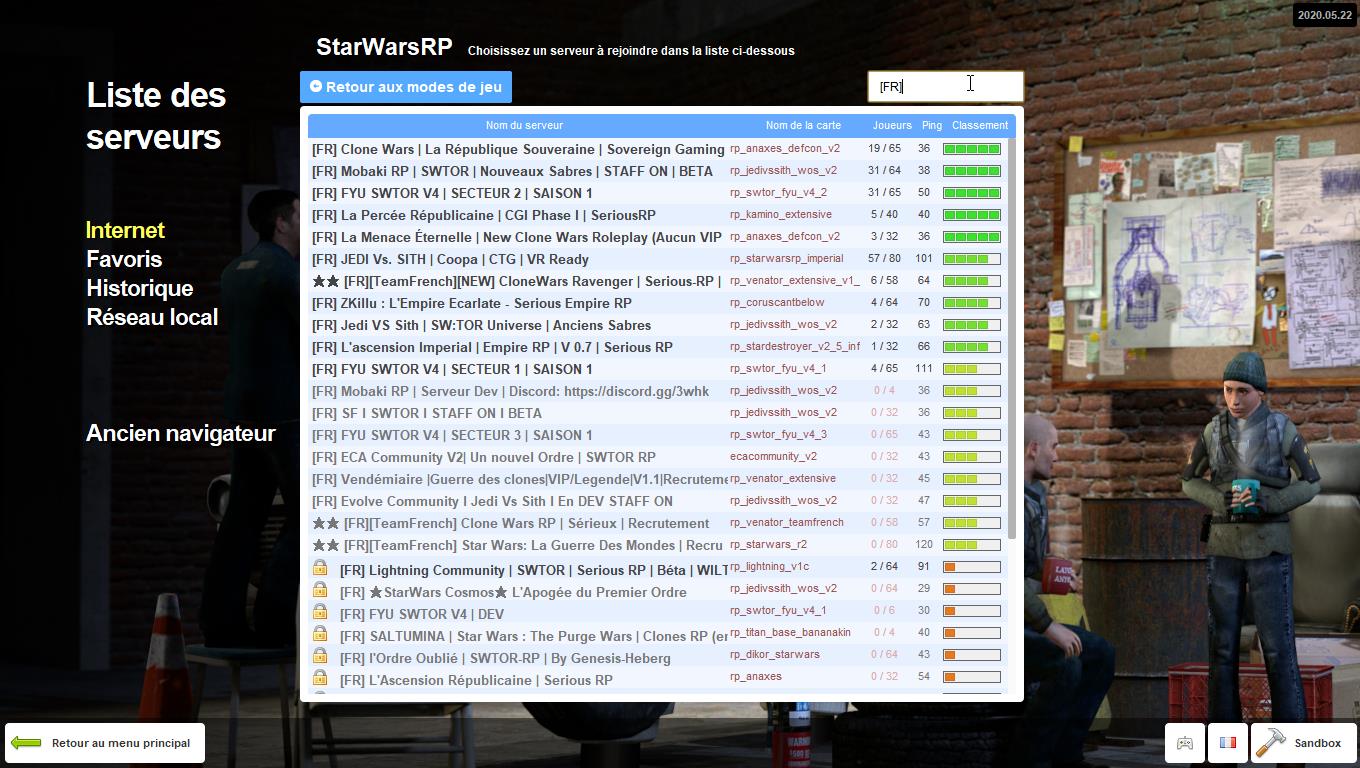Switch to the Favoris server tab
The width and height of the screenshot is (1360, 768).
(x=124, y=259)
